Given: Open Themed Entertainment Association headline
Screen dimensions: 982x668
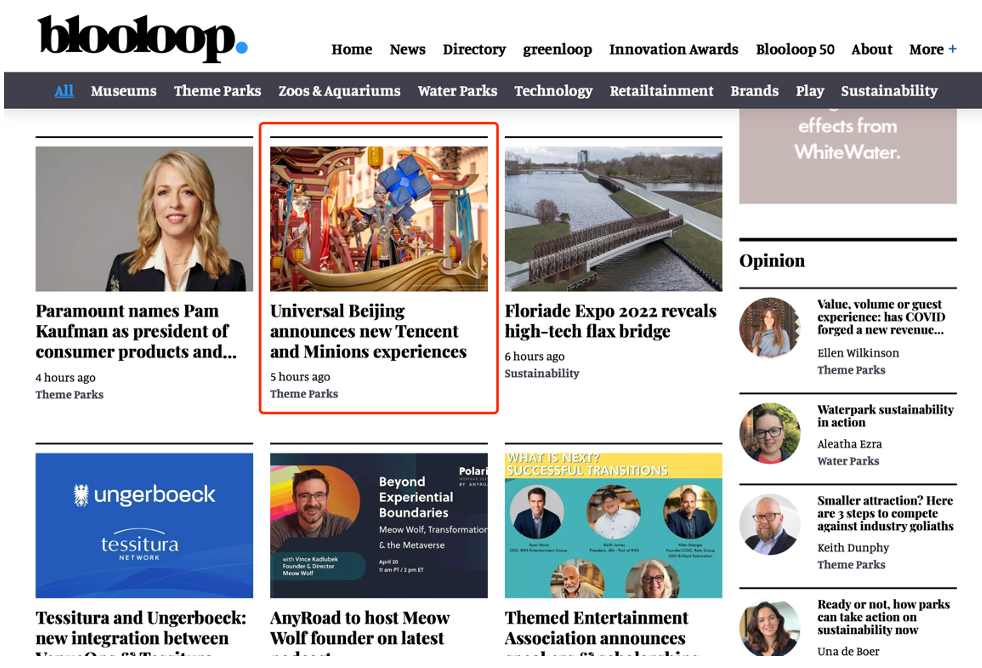Looking at the screenshot, I should pos(601,632).
